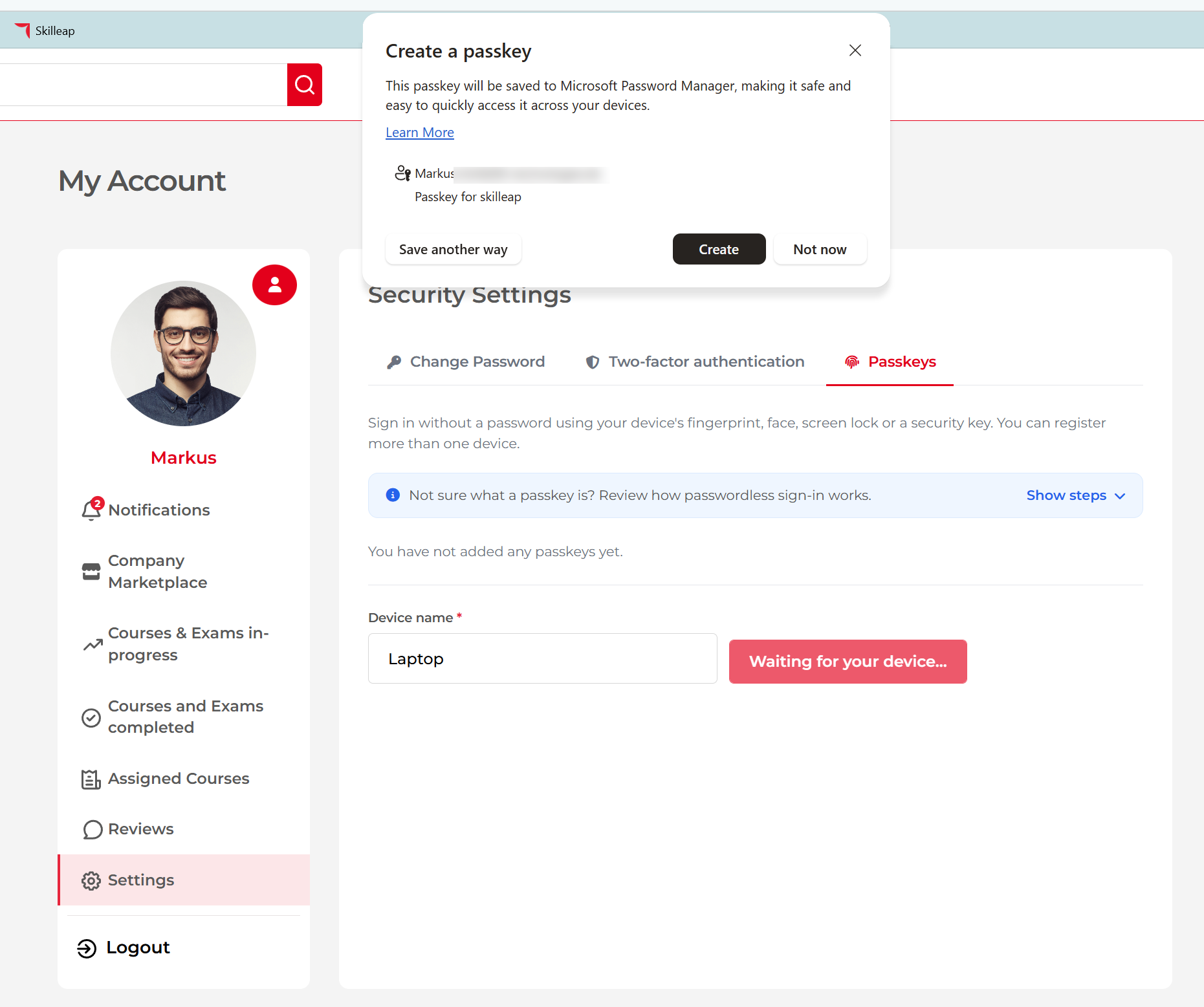This screenshot has height=1007, width=1204.
Task: Switch to Change Password tab
Action: point(466,362)
